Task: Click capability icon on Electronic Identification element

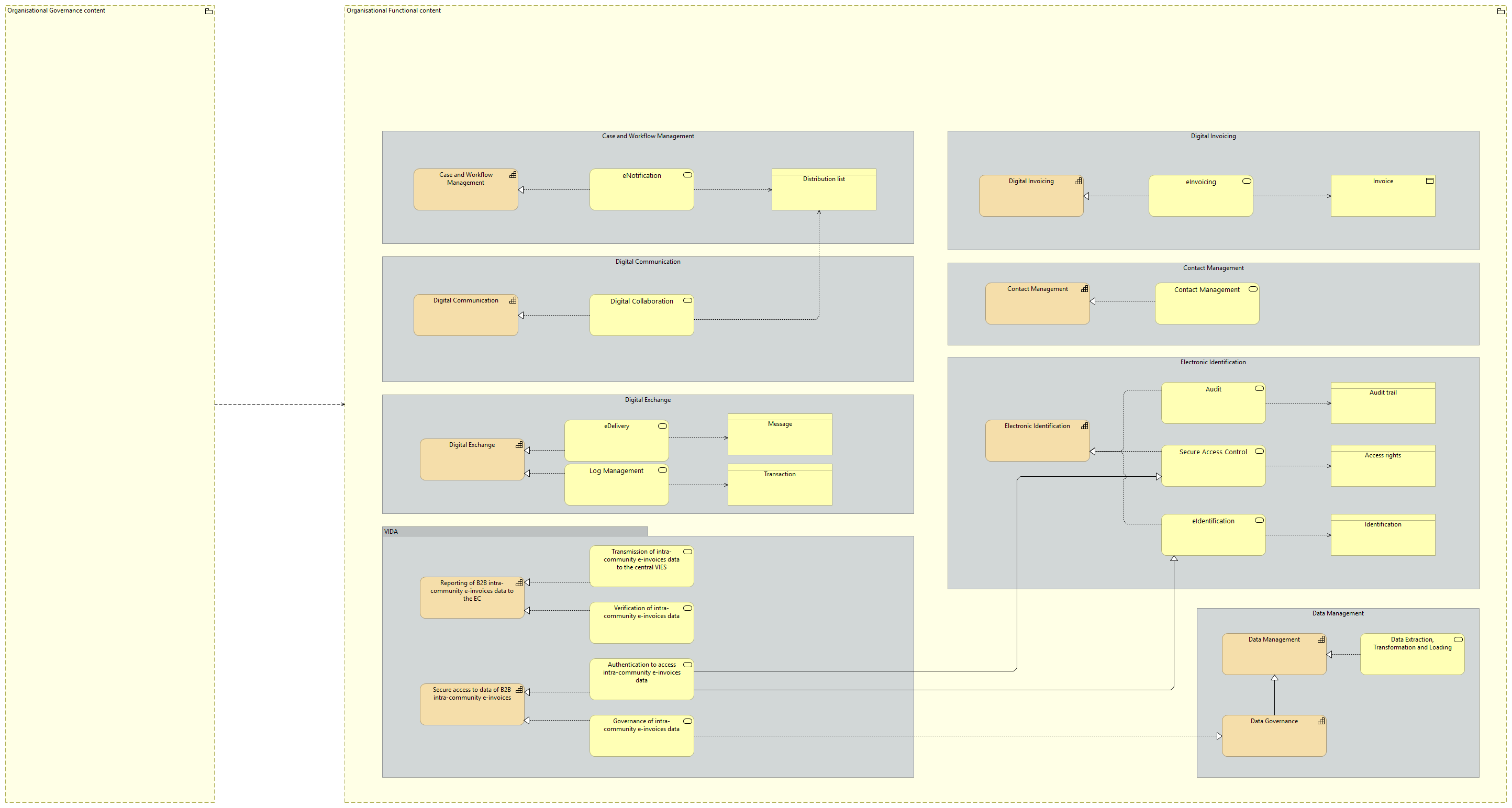Action: point(1084,426)
